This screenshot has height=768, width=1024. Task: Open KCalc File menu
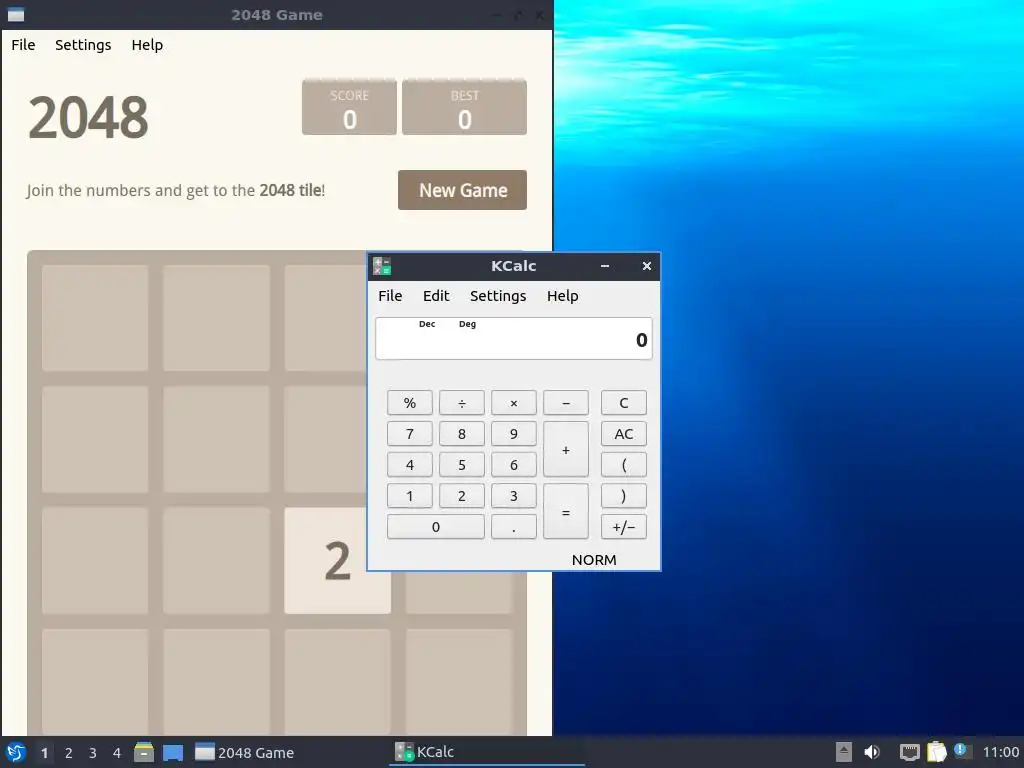coord(390,296)
